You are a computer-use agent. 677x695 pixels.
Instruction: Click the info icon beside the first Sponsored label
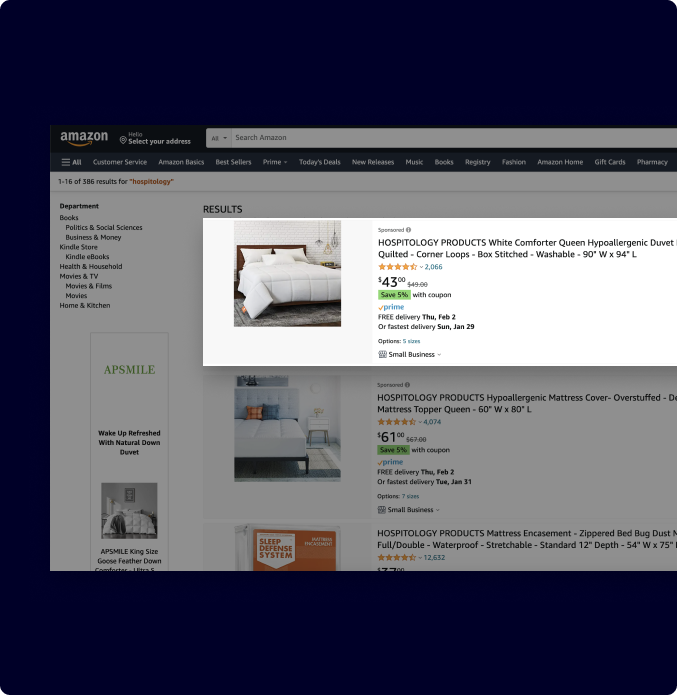(408, 230)
